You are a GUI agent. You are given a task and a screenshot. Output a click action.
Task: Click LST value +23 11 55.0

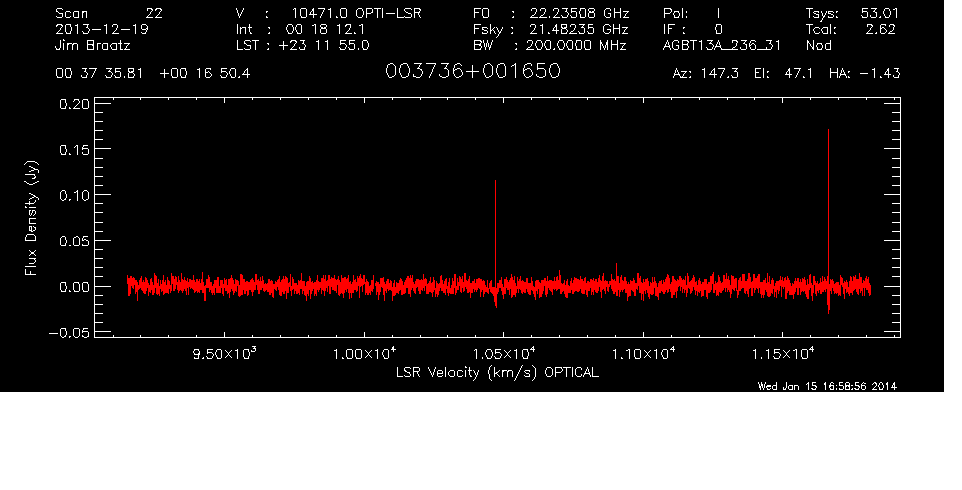324,45
